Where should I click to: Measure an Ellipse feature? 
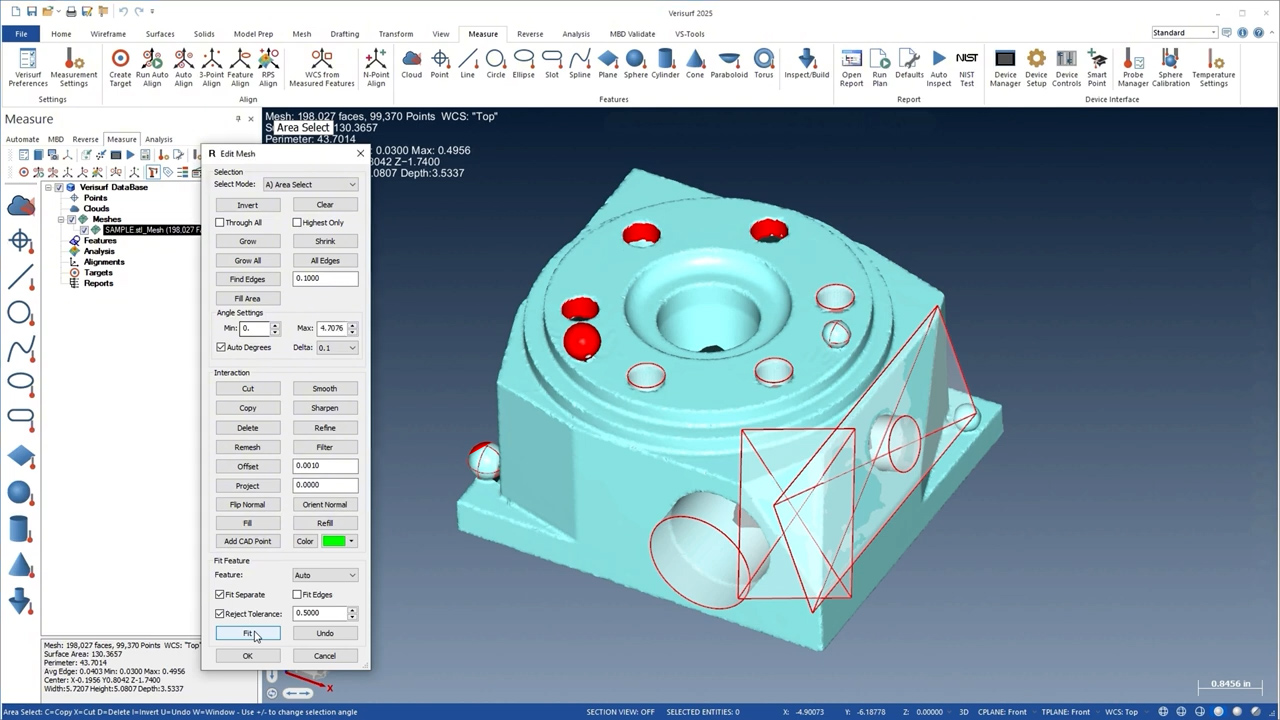[523, 64]
